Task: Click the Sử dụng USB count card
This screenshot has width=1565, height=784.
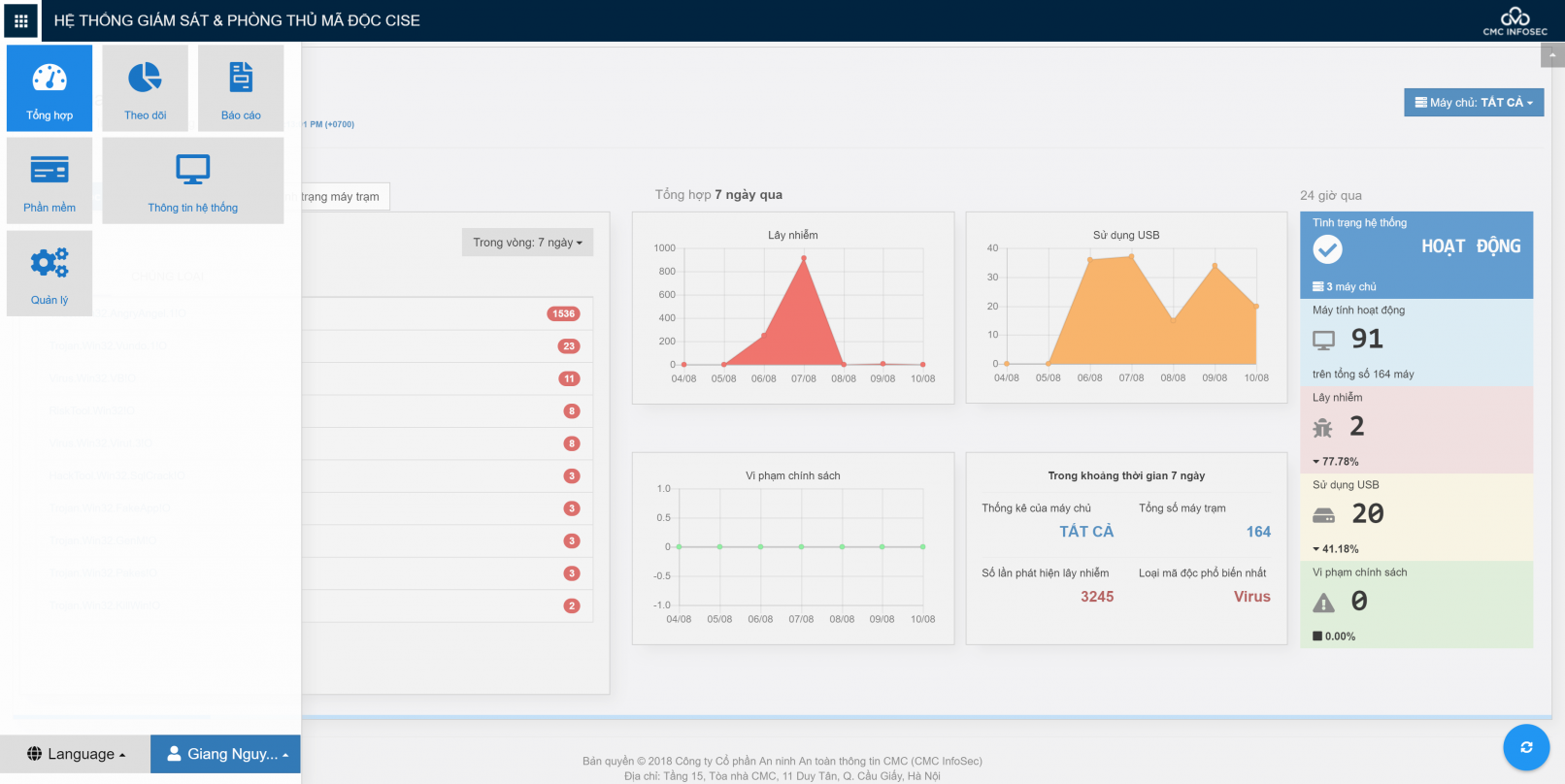Action: click(1415, 516)
